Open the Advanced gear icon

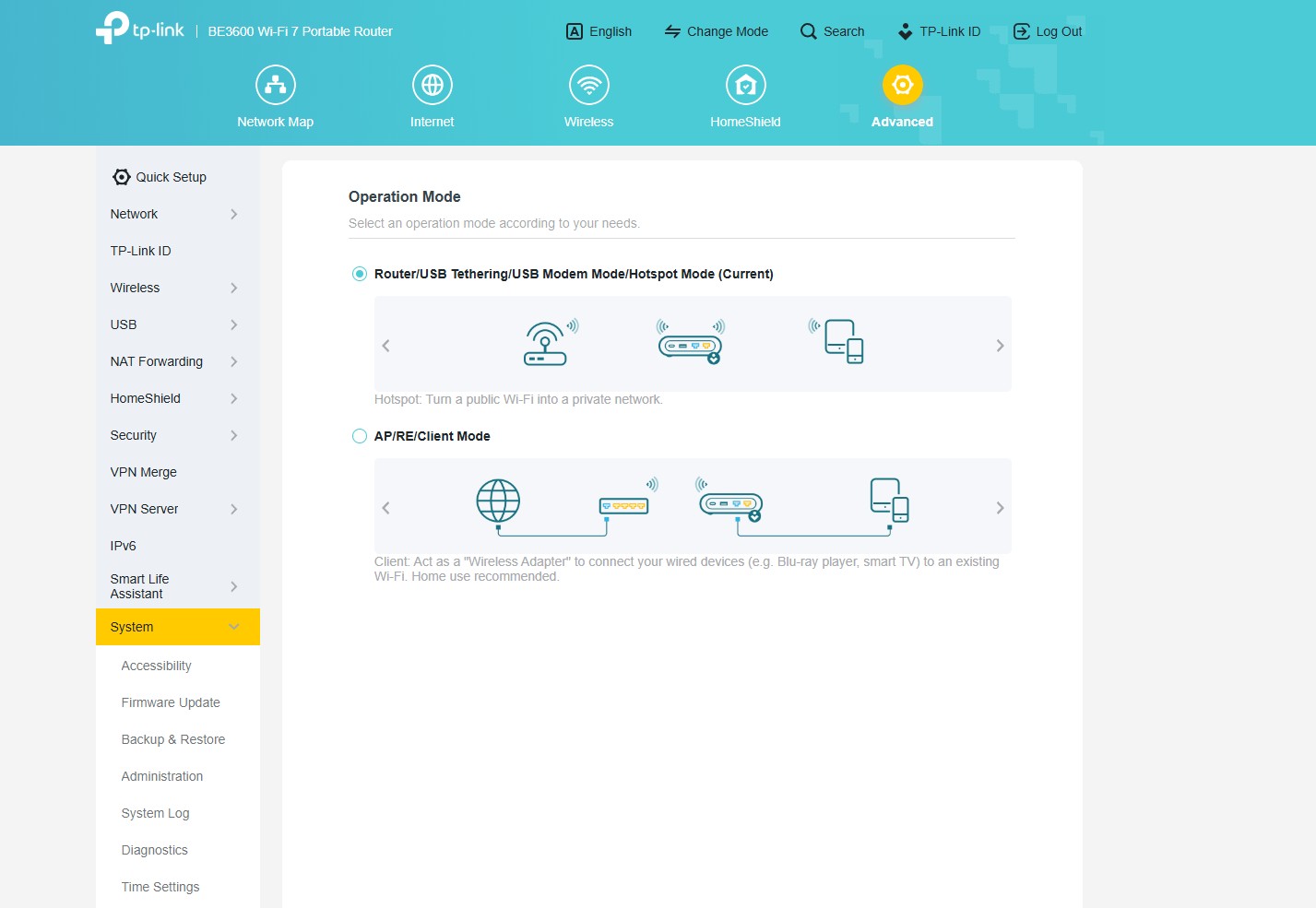pos(903,85)
